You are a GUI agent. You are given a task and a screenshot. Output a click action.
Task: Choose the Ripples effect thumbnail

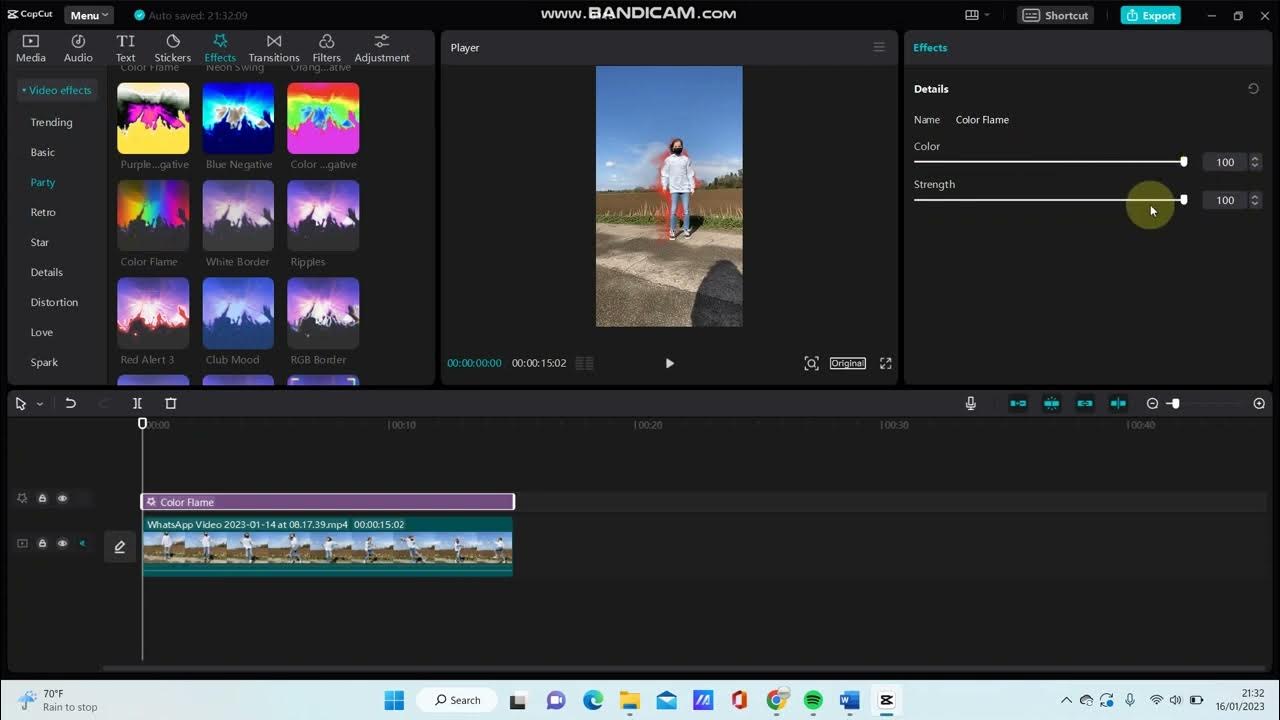[323, 216]
